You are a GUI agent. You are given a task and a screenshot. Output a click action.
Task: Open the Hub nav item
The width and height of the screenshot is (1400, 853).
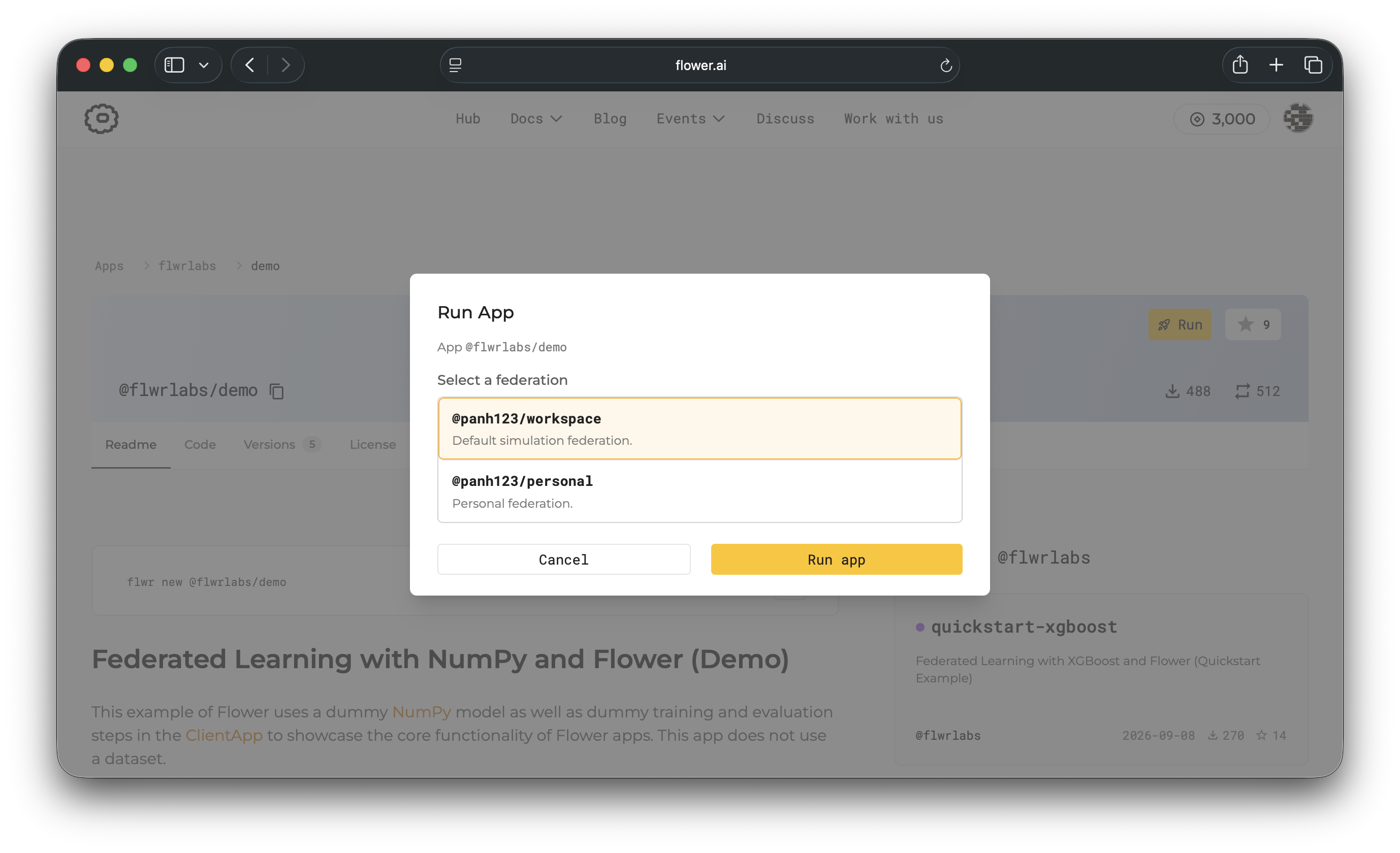click(x=468, y=119)
